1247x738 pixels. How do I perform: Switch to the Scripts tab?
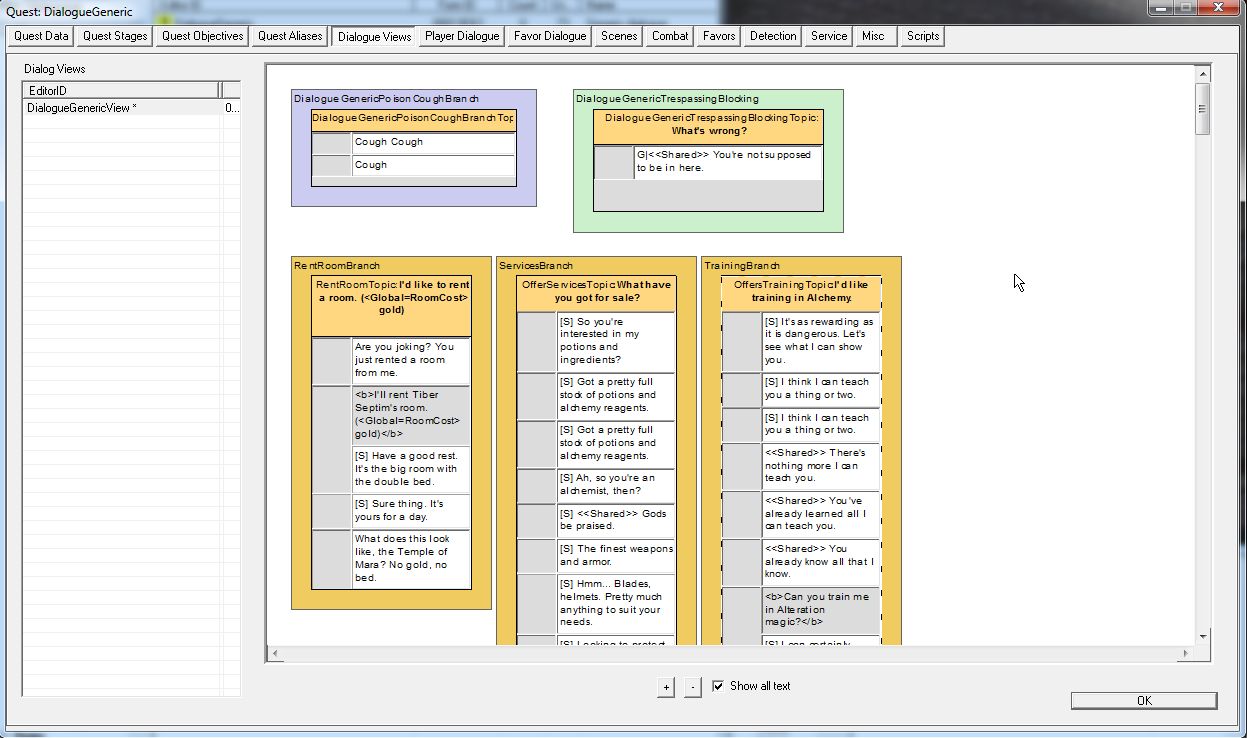[922, 36]
